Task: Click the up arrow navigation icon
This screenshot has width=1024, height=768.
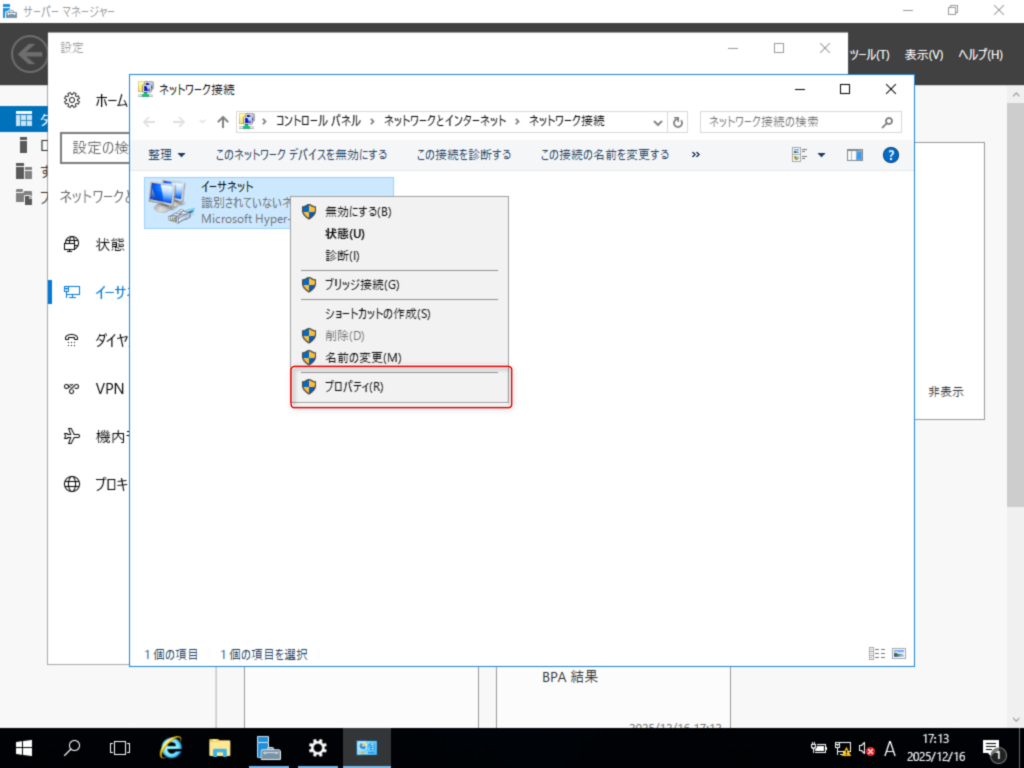Action: [223, 122]
